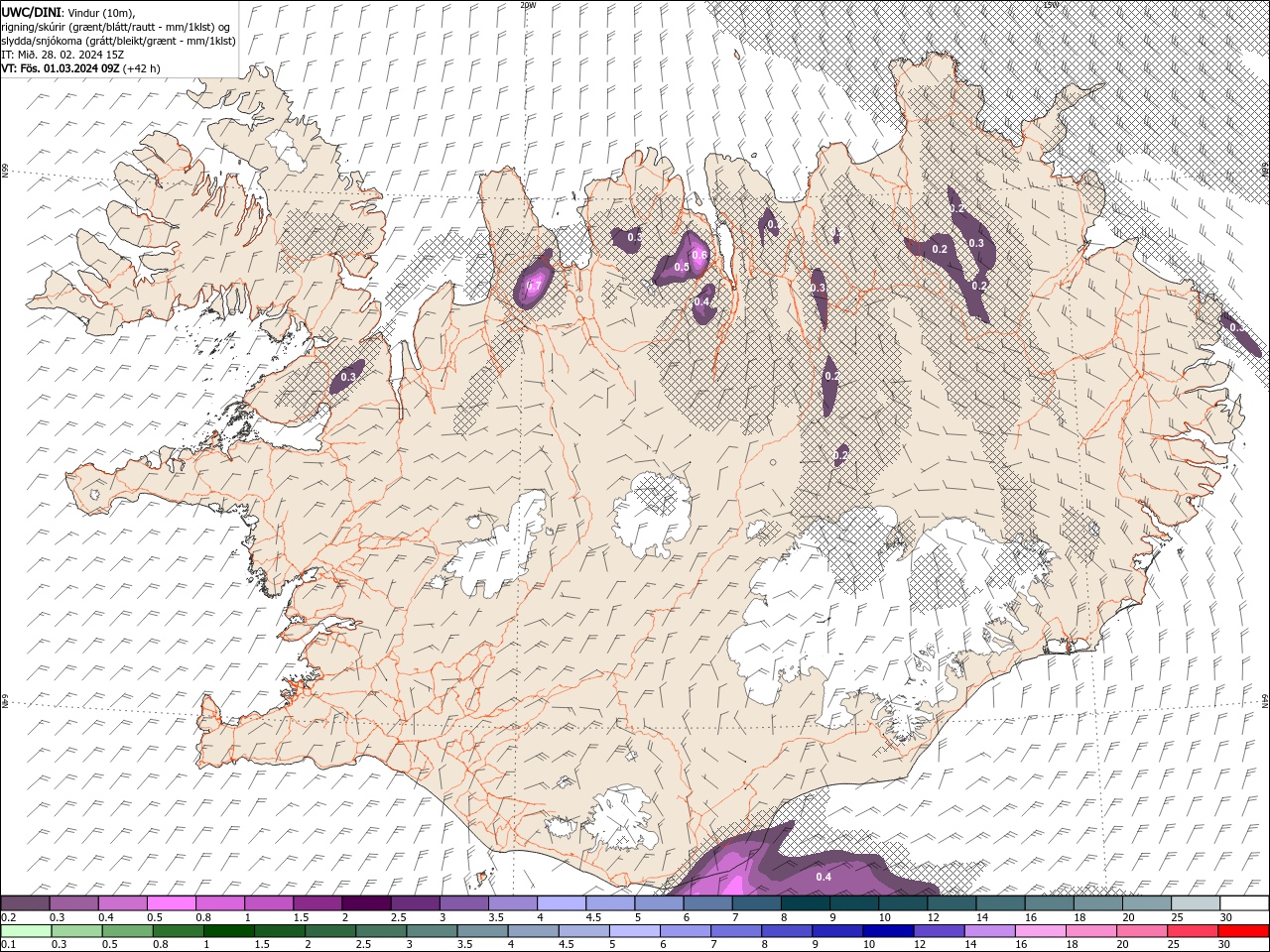Click the pale green rain swatch between 0.1 and 0.3
1270x952 pixels.
[x=26, y=931]
